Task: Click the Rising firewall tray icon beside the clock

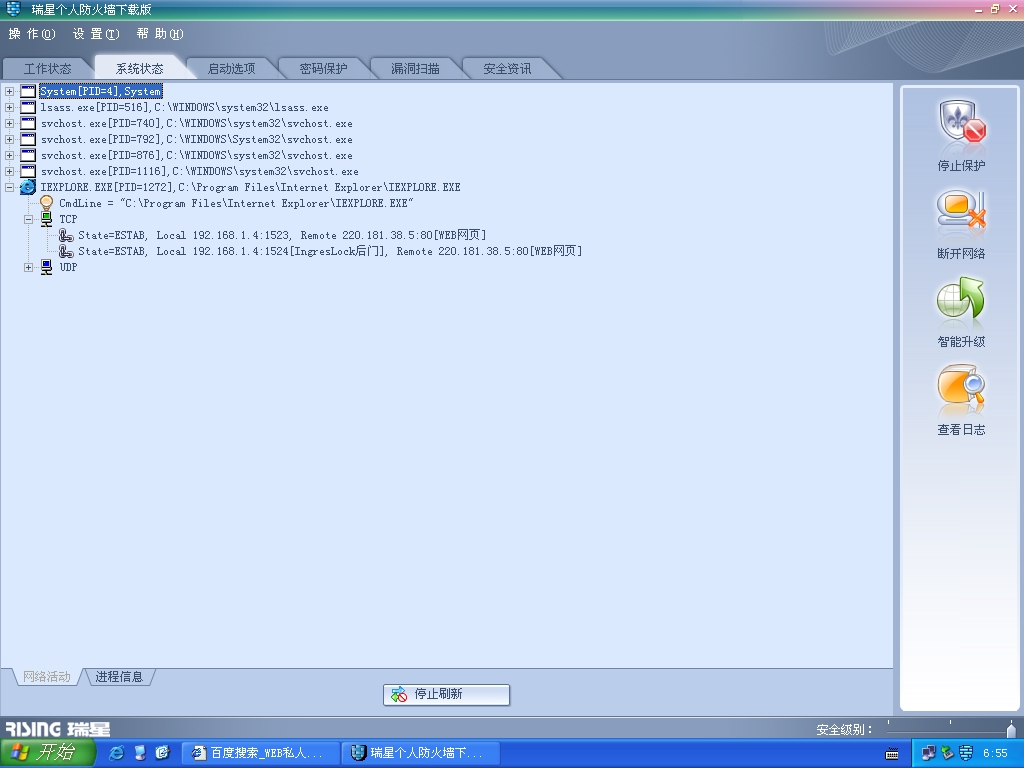Action: tap(966, 753)
